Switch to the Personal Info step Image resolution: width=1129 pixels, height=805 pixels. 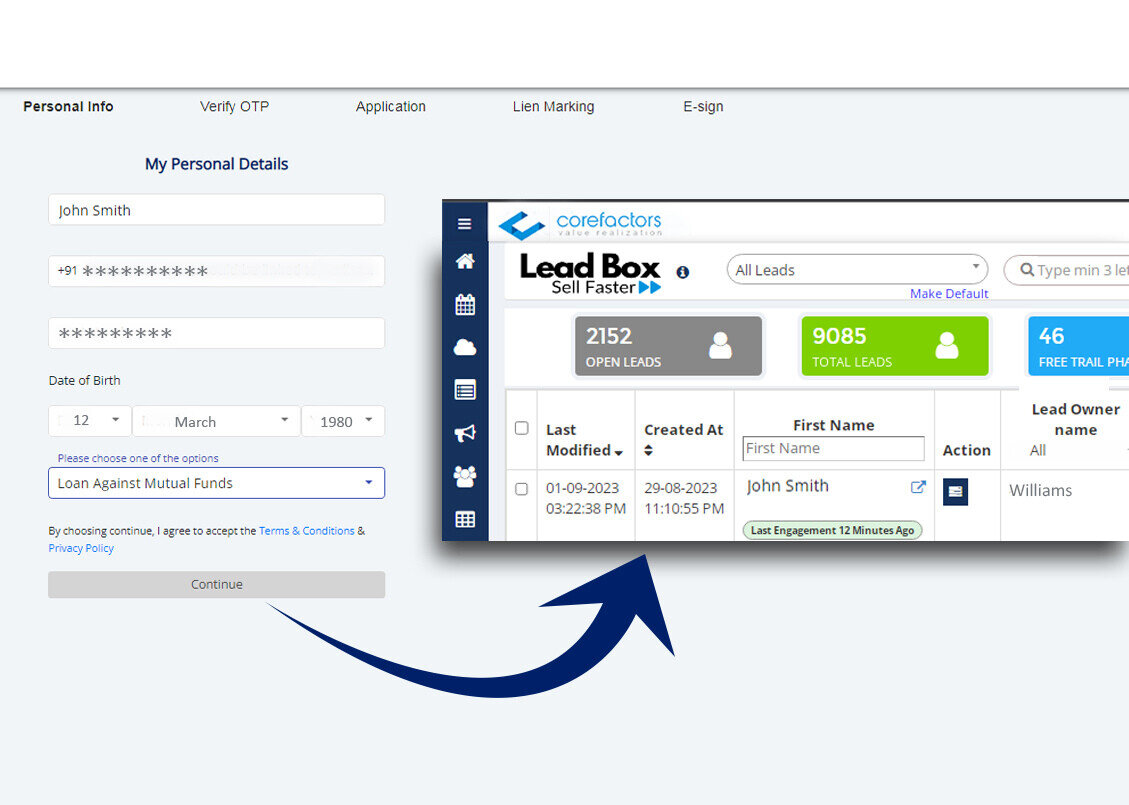pyautogui.click(x=68, y=107)
